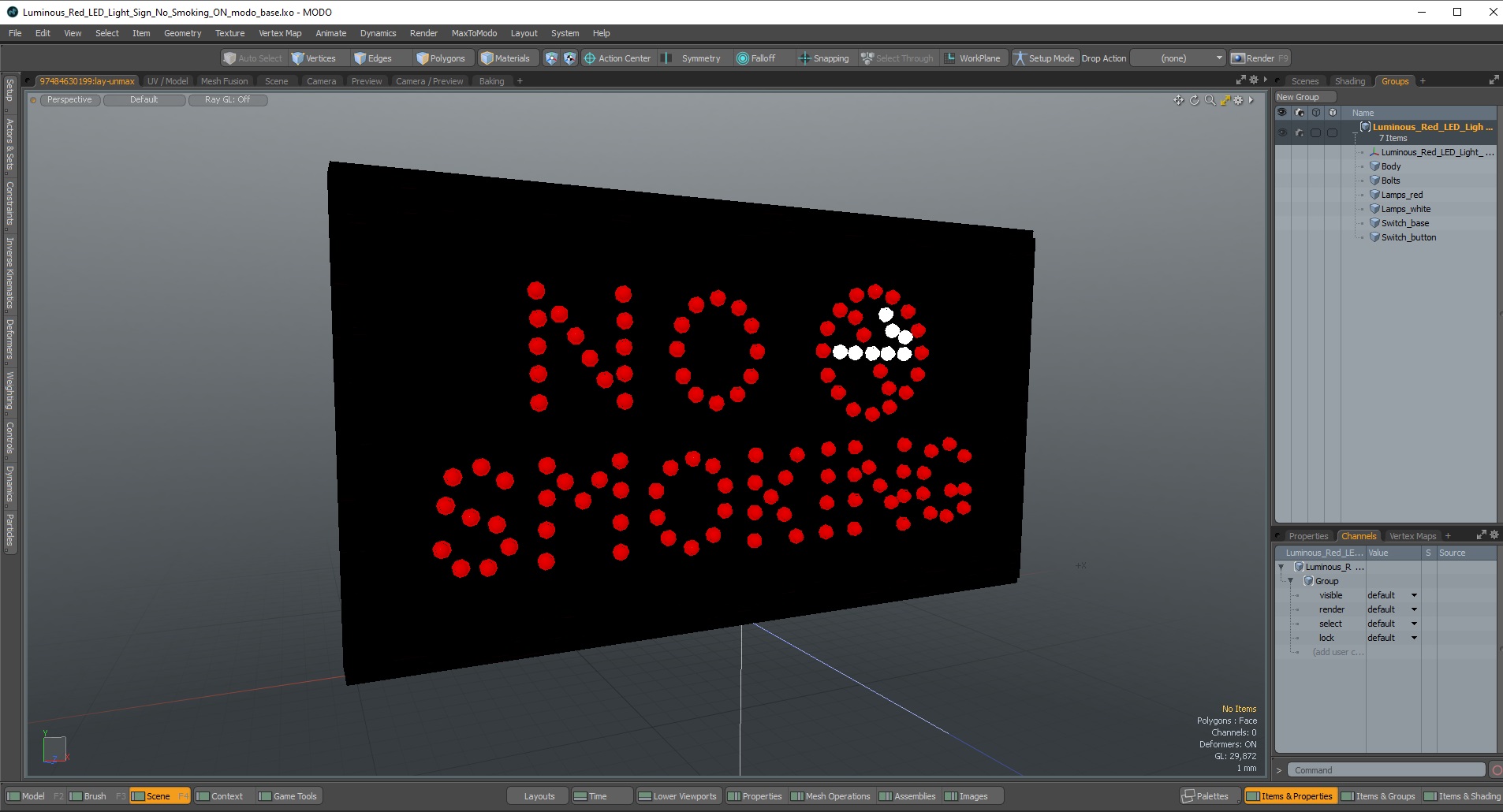This screenshot has width=1503, height=812.
Task: Enable Vertices selection mode
Action: click(315, 58)
